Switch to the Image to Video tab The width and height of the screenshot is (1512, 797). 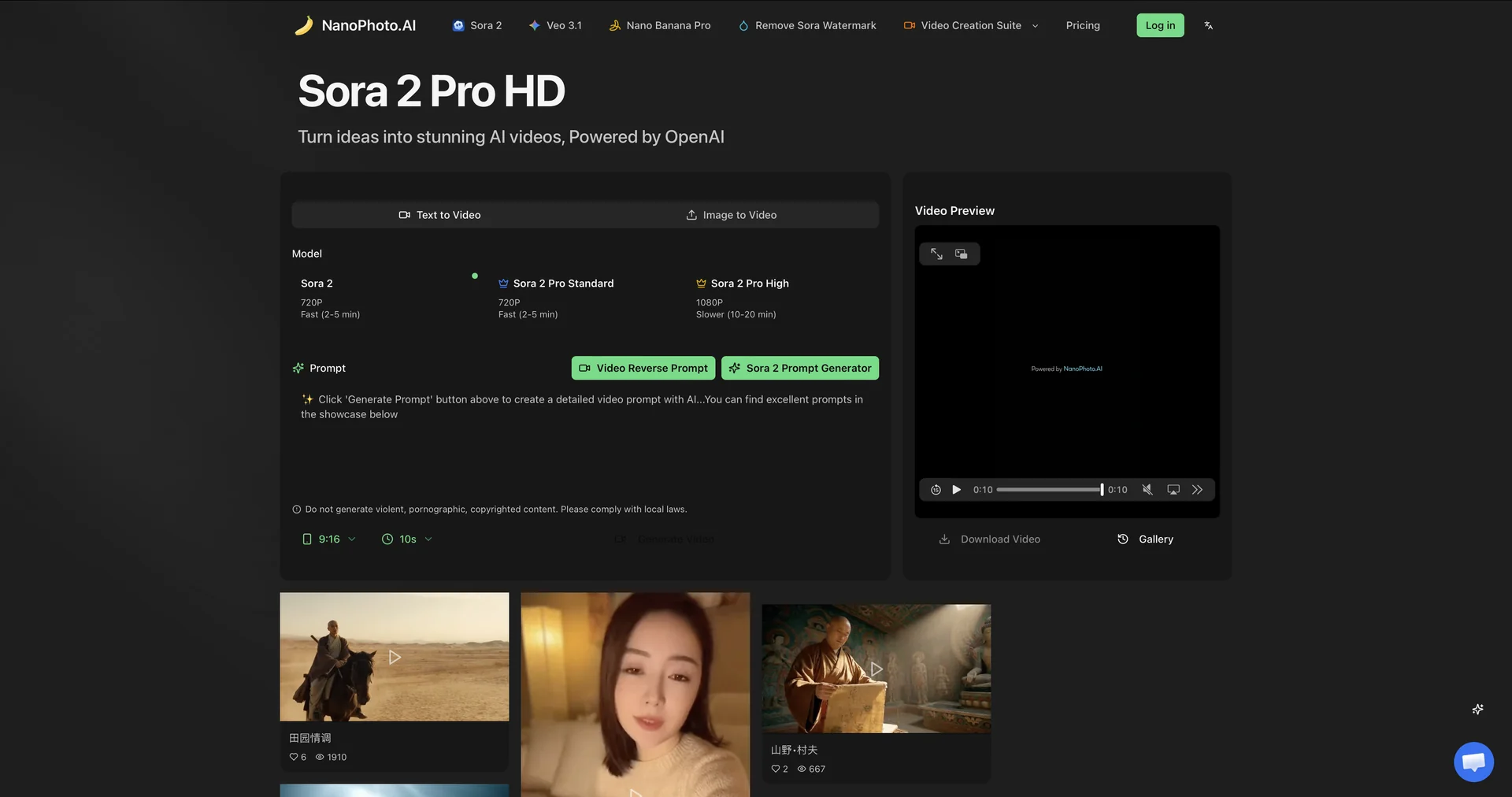(731, 215)
